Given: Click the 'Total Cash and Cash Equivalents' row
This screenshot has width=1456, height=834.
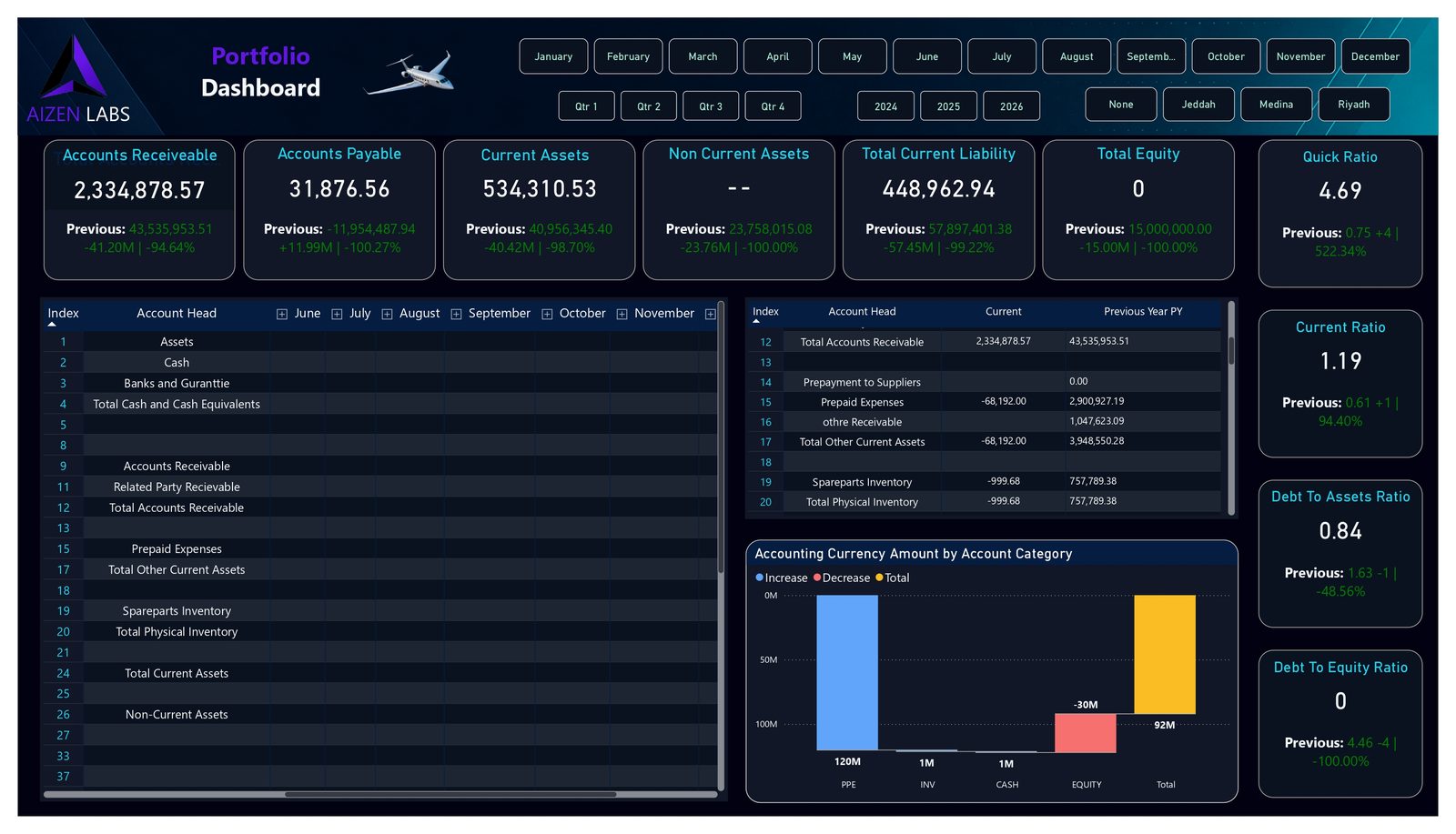Looking at the screenshot, I should [380, 404].
